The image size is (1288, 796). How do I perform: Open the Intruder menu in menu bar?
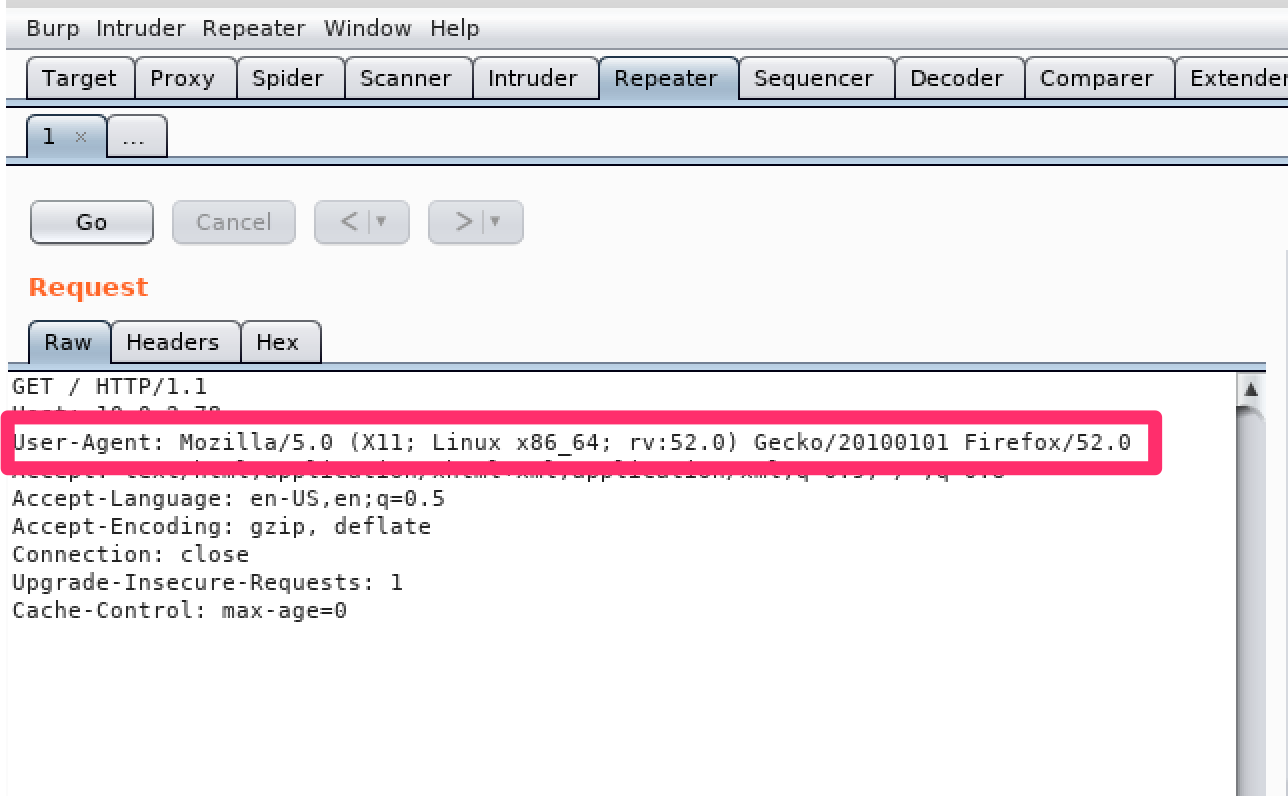(140, 28)
